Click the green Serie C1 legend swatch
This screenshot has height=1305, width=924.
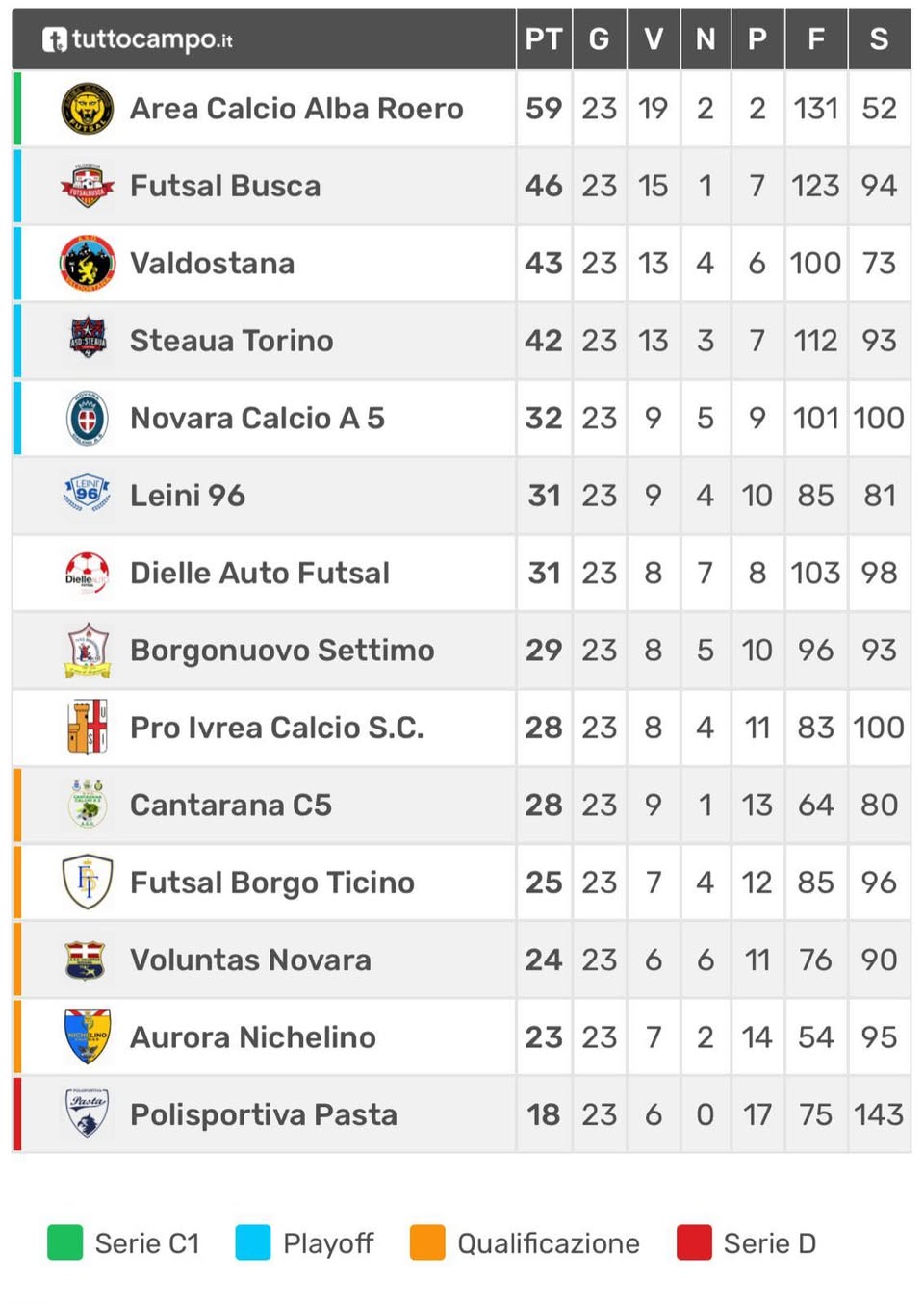pos(65,1242)
